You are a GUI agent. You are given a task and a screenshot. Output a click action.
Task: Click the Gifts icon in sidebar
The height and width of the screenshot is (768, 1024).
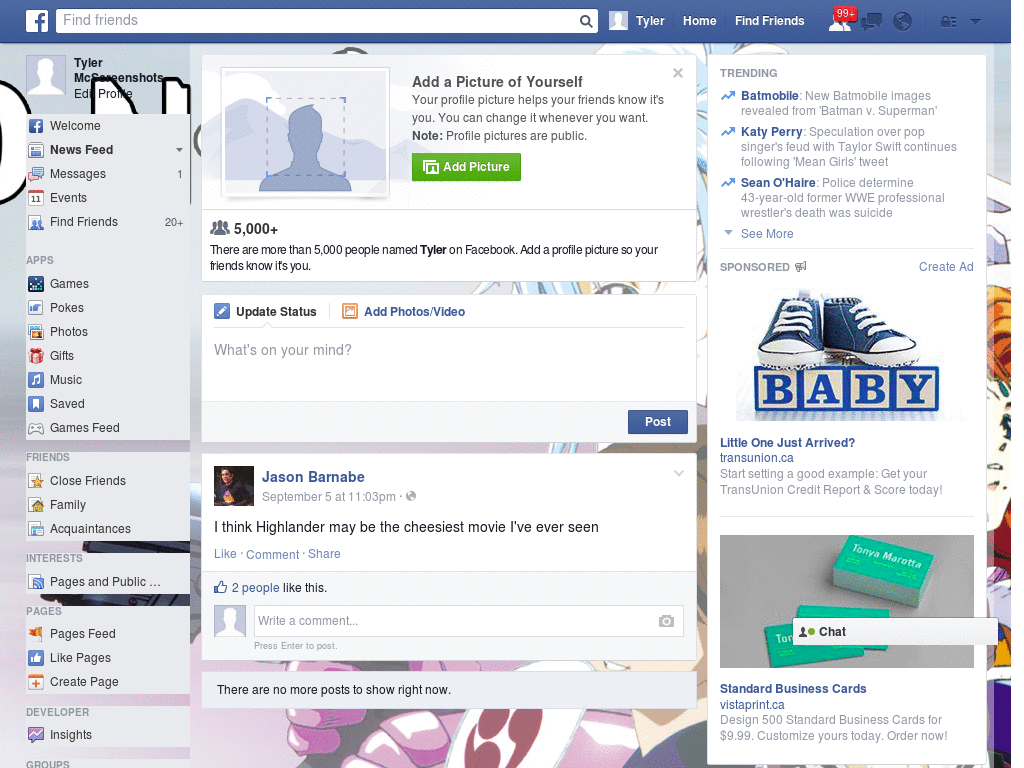(x=36, y=356)
